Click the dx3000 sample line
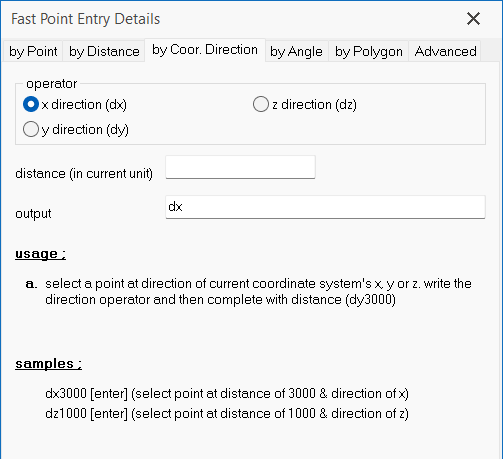503x459 pixels. tap(227, 394)
